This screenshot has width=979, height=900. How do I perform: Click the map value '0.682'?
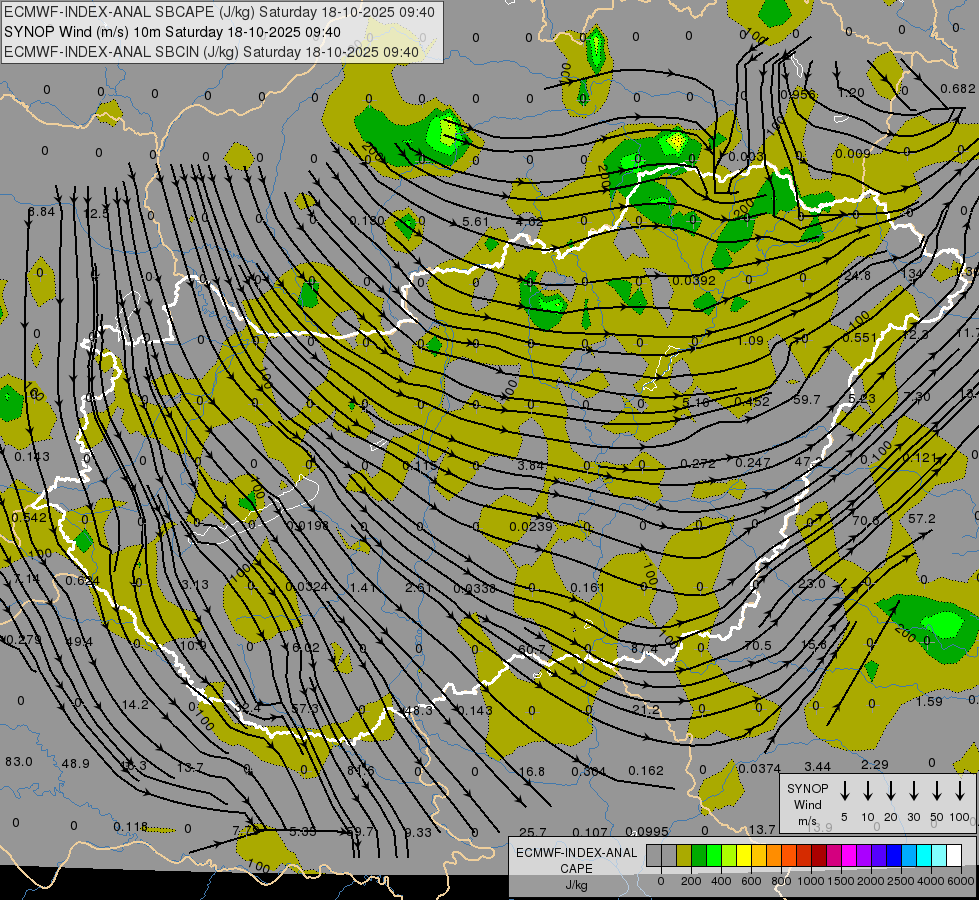pos(957,89)
